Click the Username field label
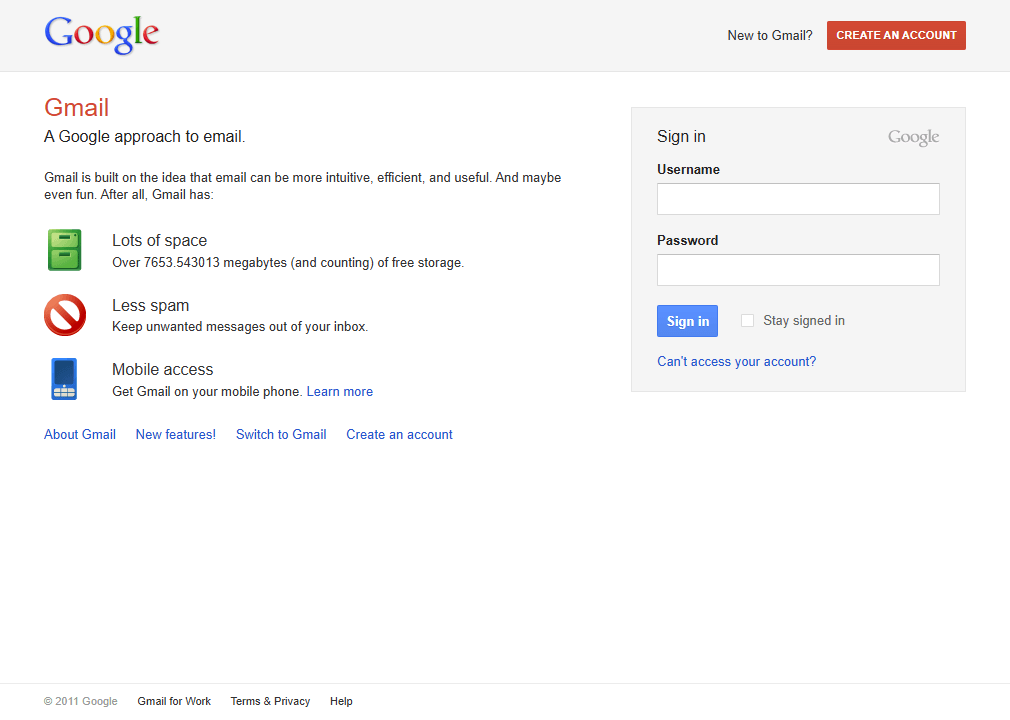 tap(688, 169)
